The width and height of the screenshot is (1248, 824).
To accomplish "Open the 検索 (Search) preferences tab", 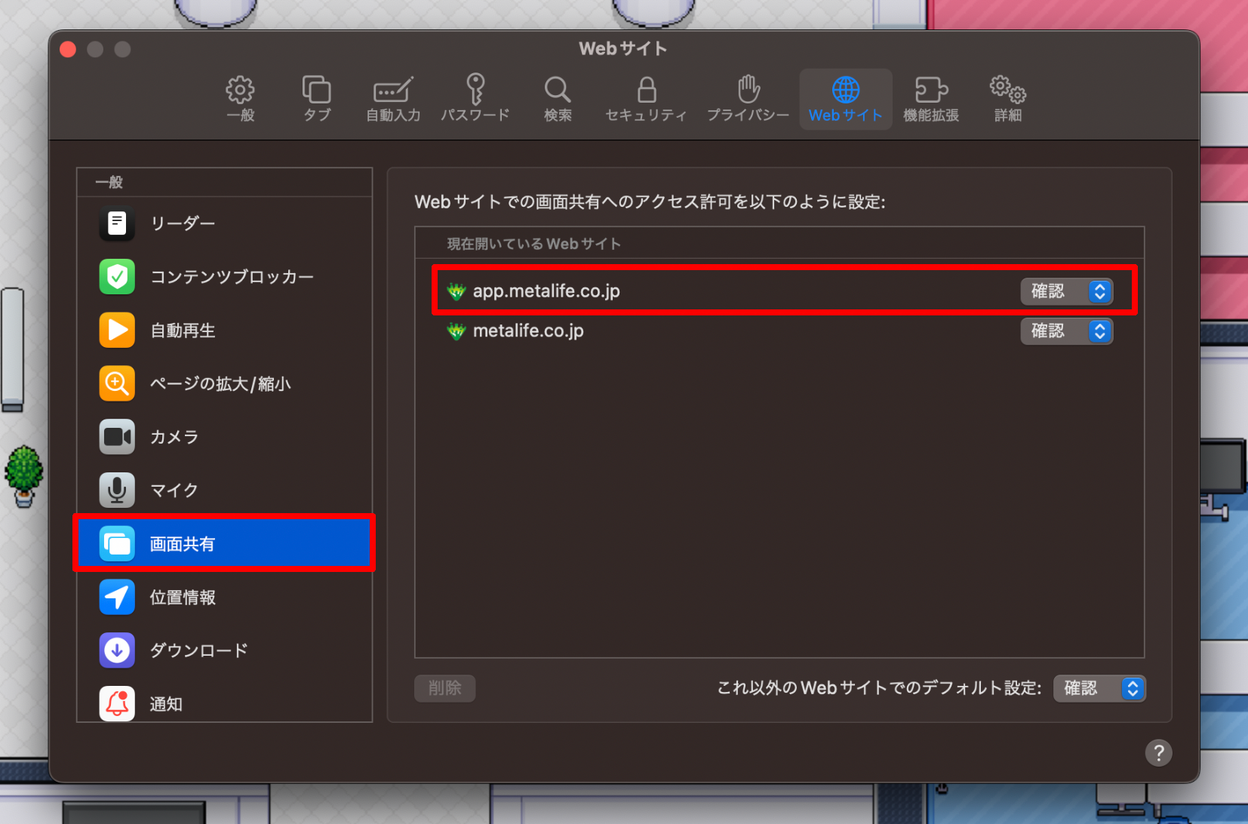I will [x=558, y=99].
